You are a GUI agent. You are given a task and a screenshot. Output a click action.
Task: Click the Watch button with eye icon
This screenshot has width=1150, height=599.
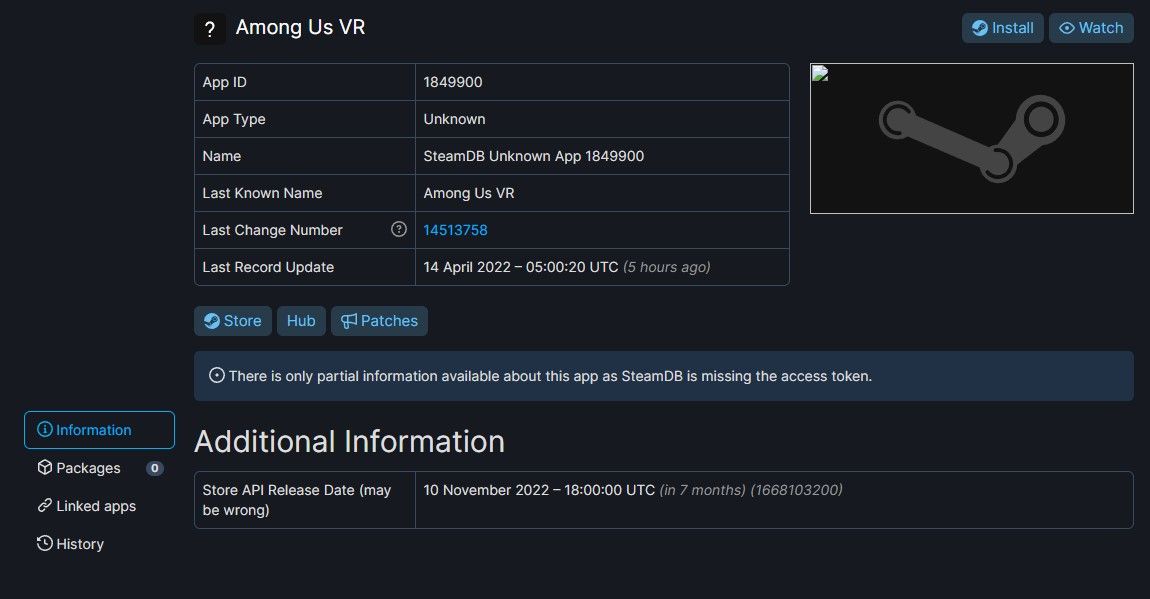(x=1091, y=28)
